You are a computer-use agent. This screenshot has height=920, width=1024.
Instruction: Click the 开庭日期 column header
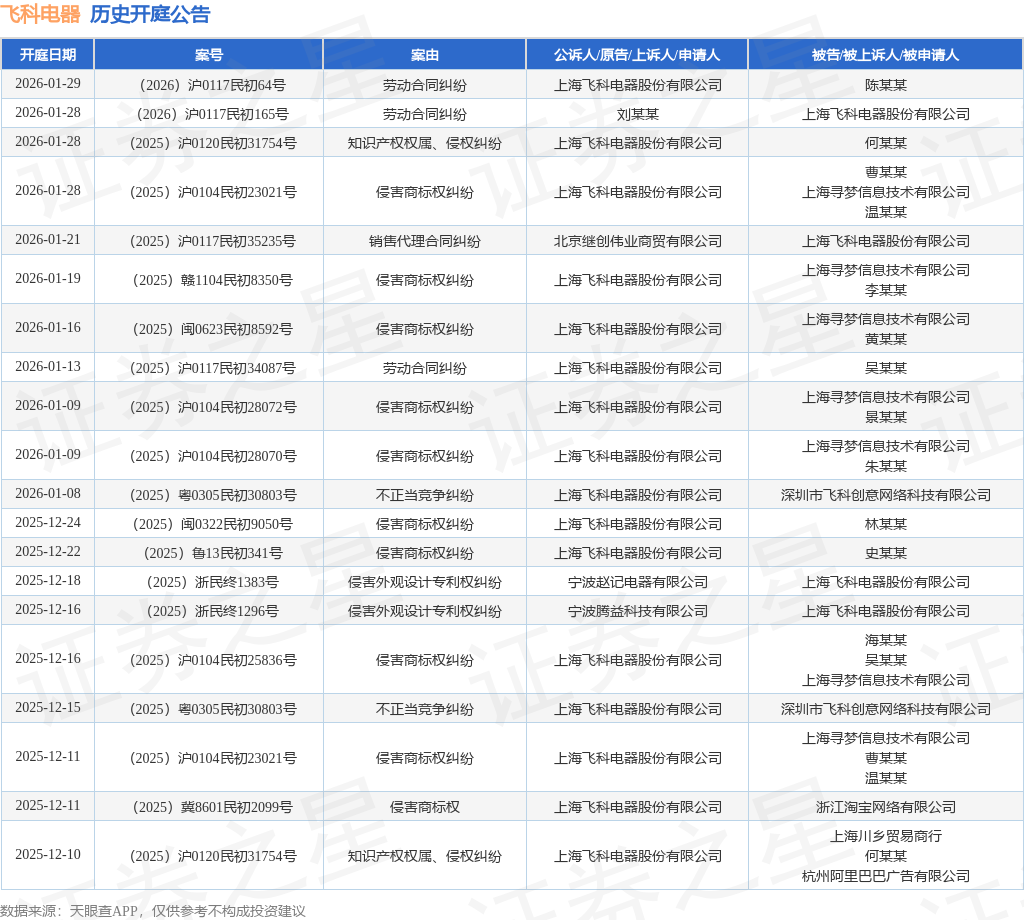48,55
